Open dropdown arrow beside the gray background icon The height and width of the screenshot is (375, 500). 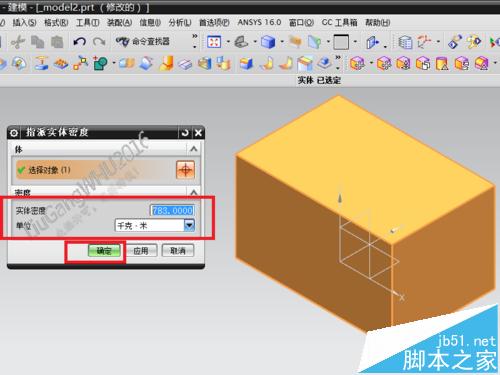click(x=355, y=42)
